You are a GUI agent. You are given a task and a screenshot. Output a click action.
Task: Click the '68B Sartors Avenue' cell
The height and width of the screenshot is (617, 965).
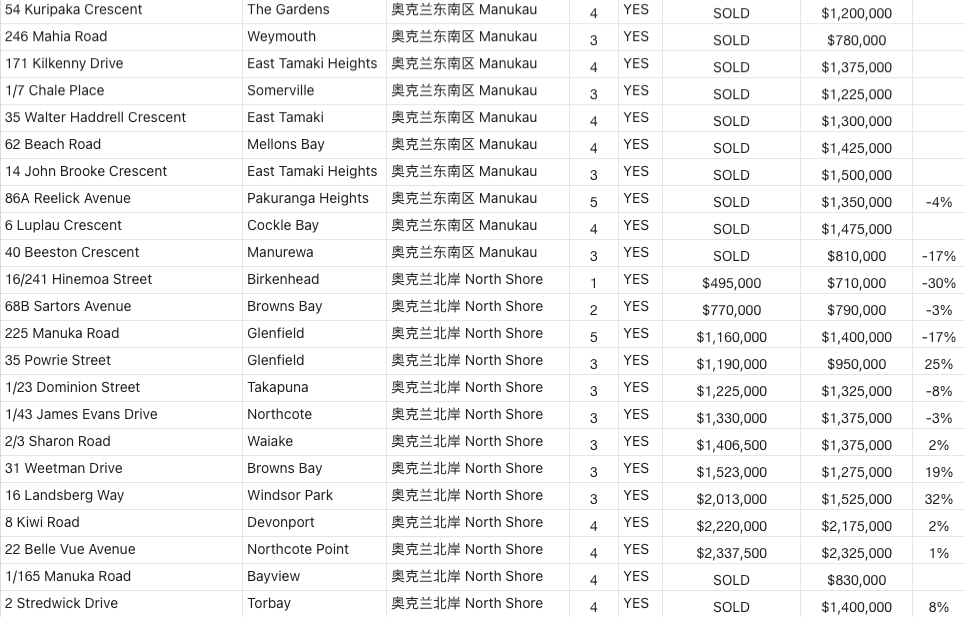pyautogui.click(x=121, y=308)
